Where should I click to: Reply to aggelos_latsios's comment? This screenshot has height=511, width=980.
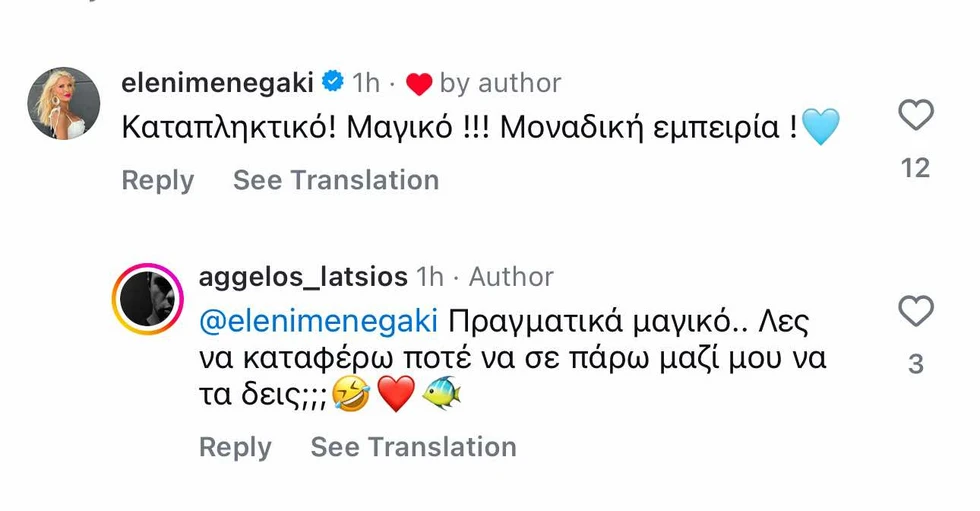pyautogui.click(x=235, y=447)
